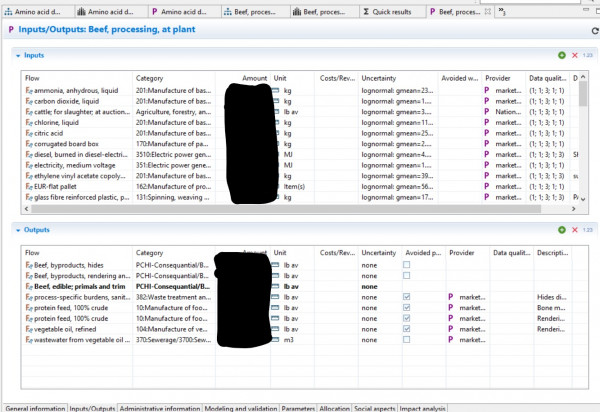Click provider P icon in cattle for slaughter row

click(x=486, y=112)
